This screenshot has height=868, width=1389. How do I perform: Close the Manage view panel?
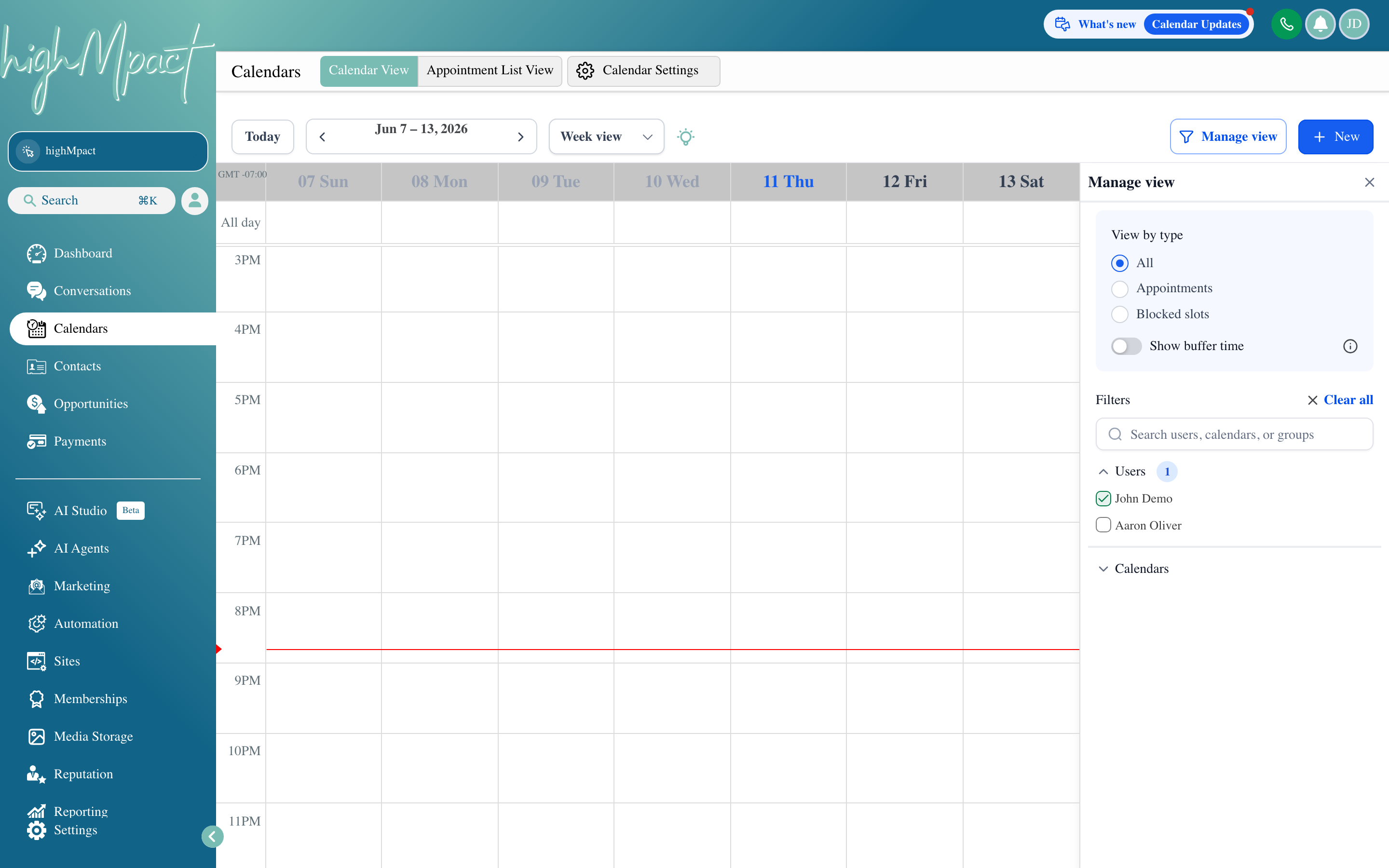1370,182
